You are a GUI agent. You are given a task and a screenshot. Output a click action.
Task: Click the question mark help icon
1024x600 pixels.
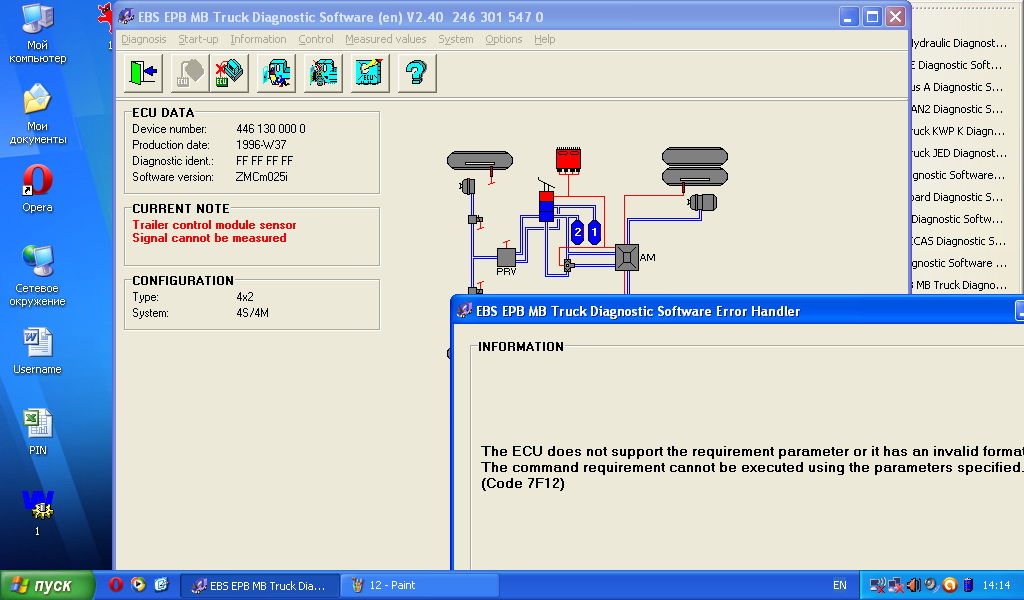417,72
